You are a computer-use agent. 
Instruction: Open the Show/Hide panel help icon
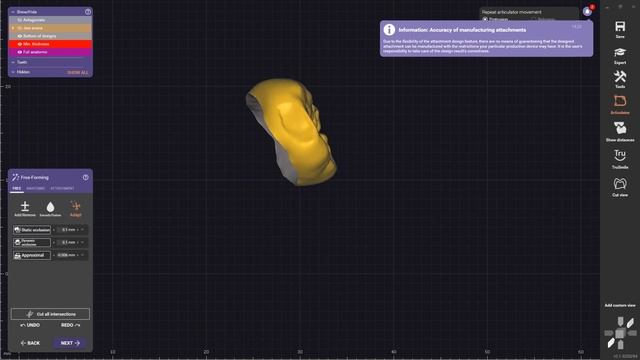pos(88,12)
